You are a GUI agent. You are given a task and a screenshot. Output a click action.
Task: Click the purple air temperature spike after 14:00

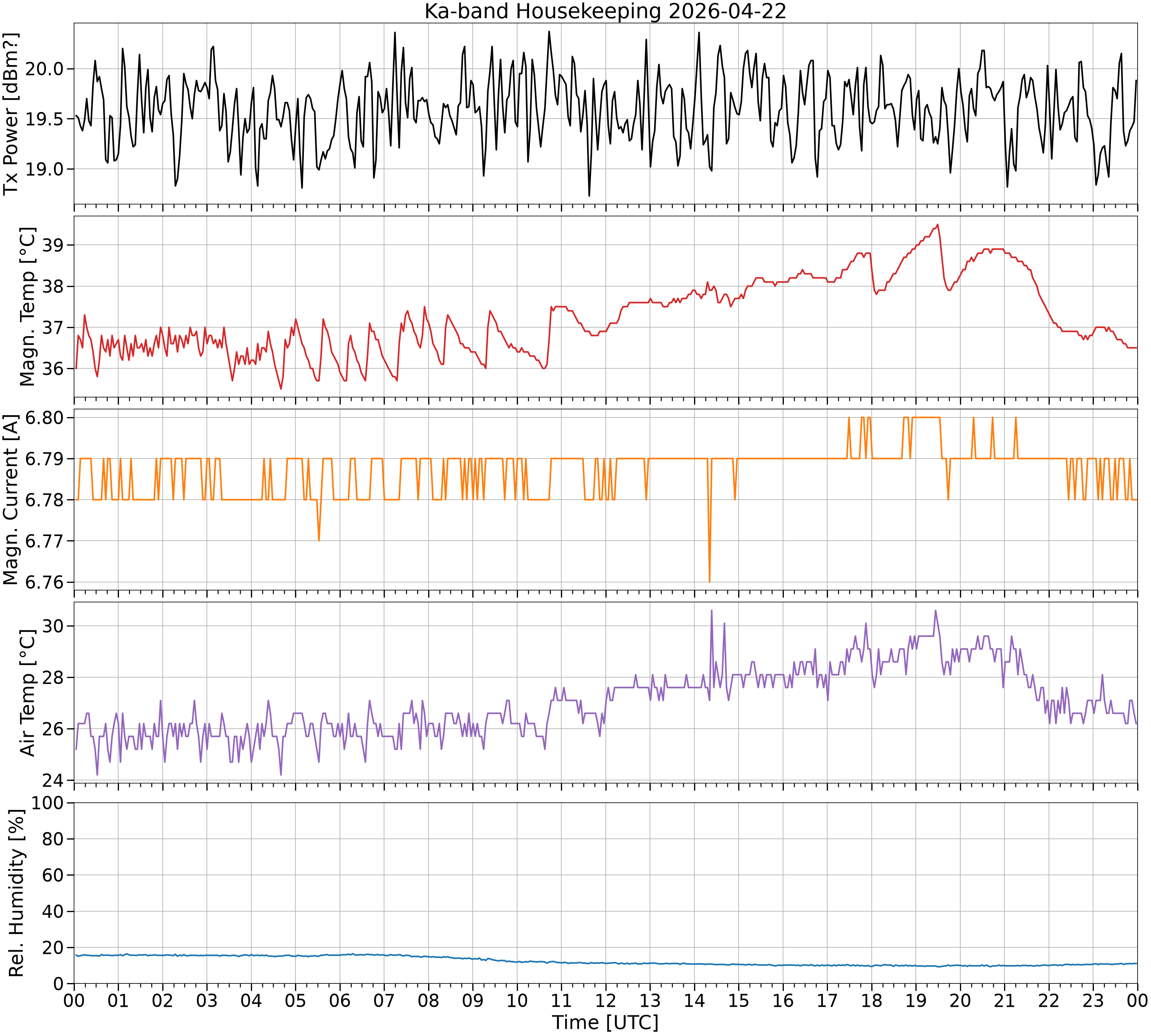(712, 612)
